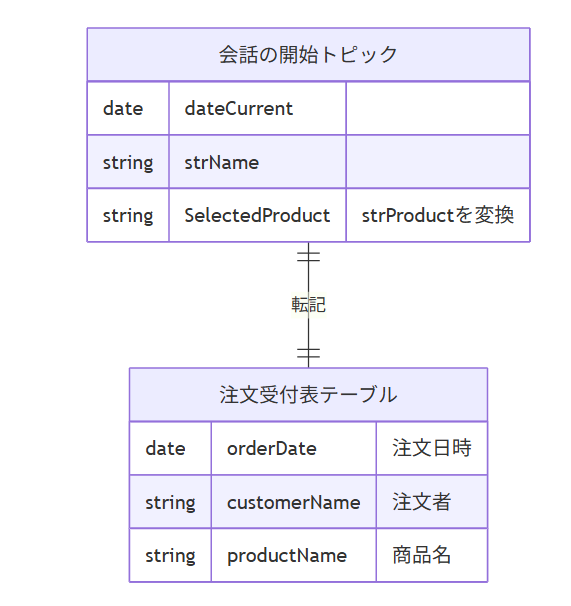Click the date type beside orderDate
The height and width of the screenshot is (606, 571).
[170, 448]
